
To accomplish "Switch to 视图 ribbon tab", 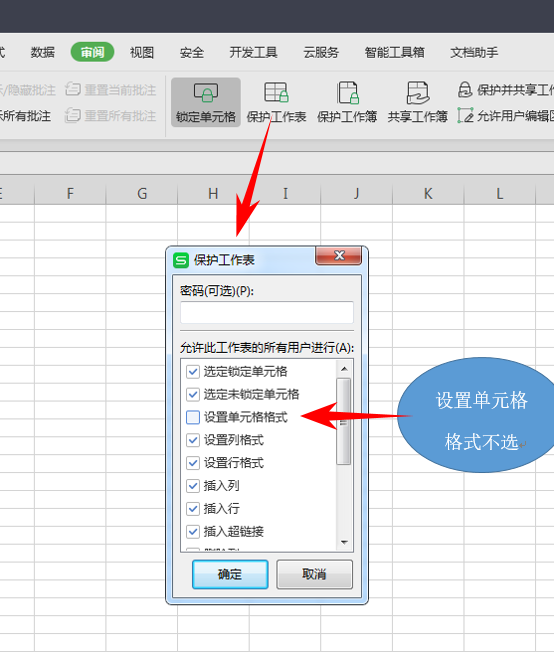I will [x=142, y=52].
